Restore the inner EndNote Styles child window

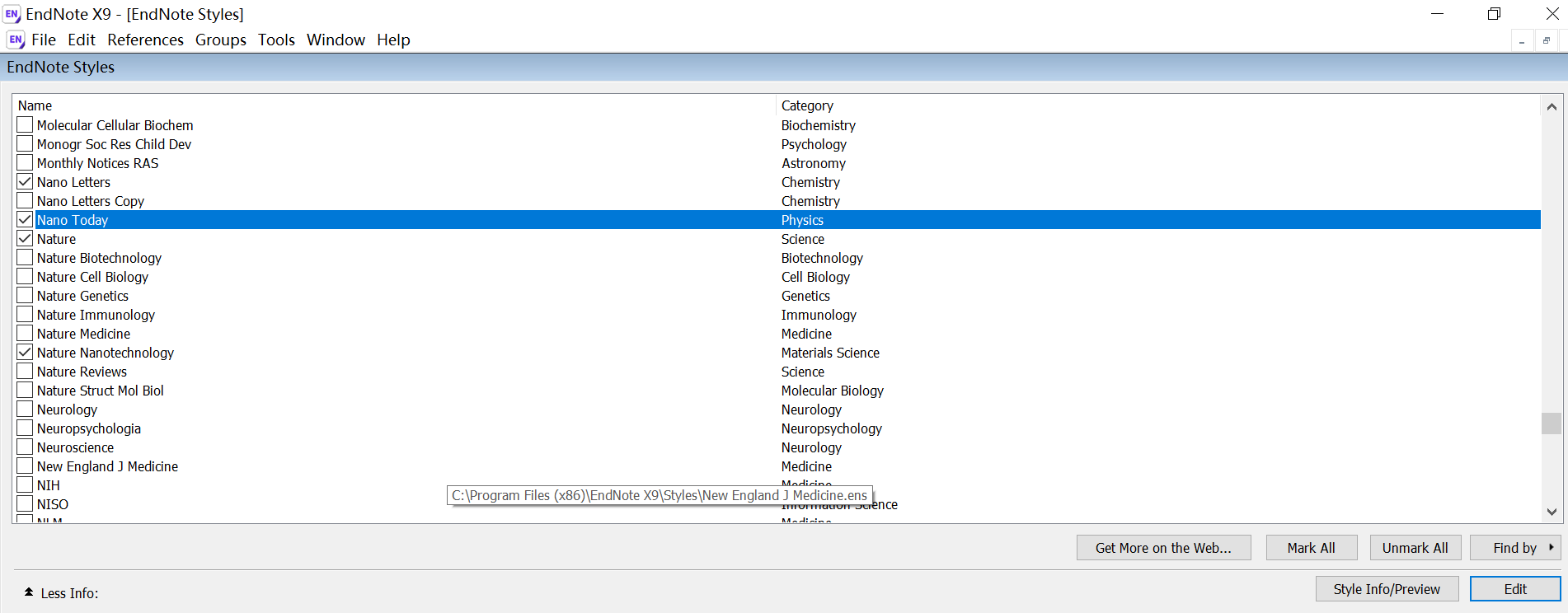(x=1547, y=41)
